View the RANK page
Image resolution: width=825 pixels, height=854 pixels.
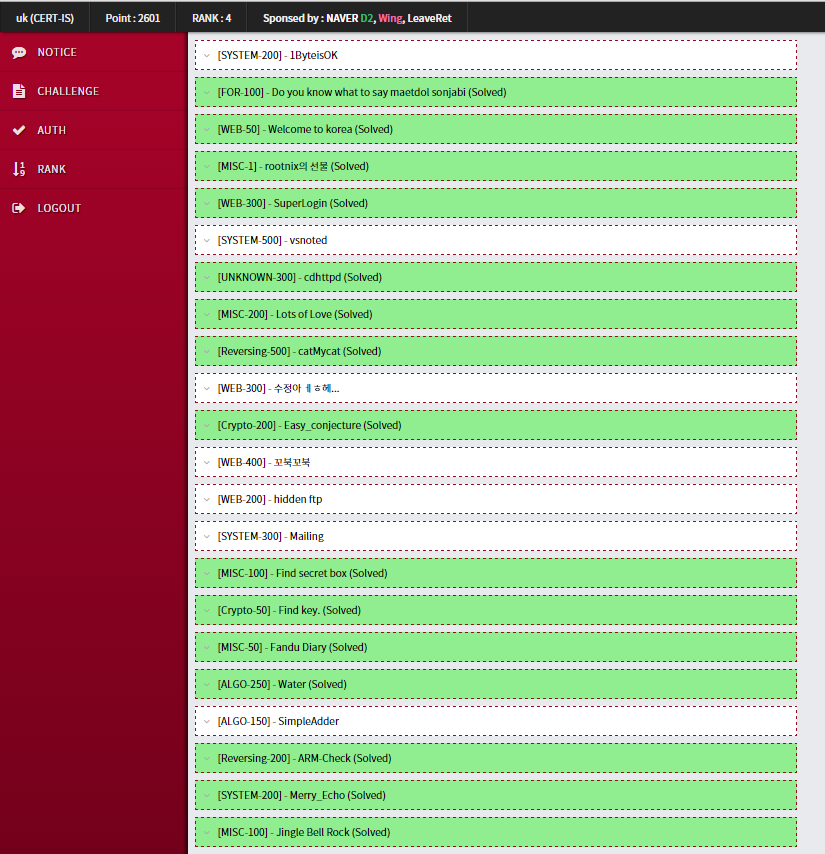tap(94, 169)
